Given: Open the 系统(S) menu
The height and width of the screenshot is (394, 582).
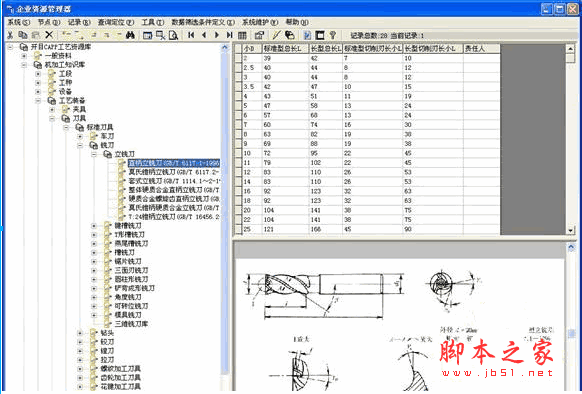Looking at the screenshot, I should 19,22.
